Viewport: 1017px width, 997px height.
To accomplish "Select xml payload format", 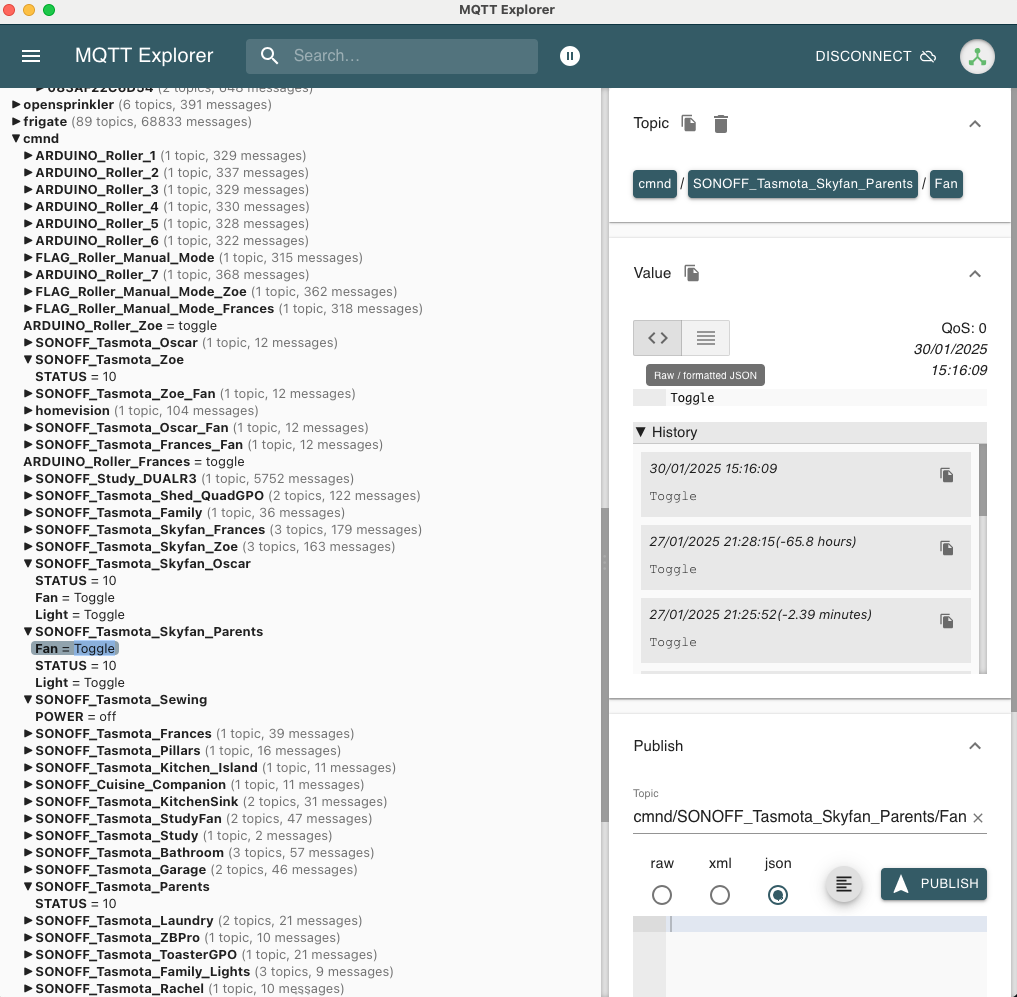I will [719, 895].
